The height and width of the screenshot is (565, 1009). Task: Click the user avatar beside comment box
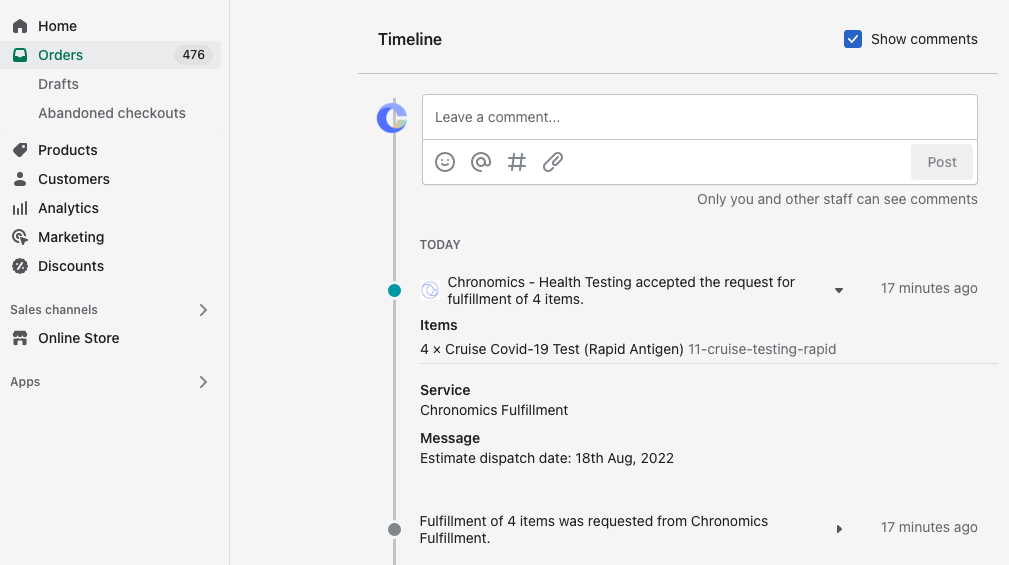(x=392, y=118)
